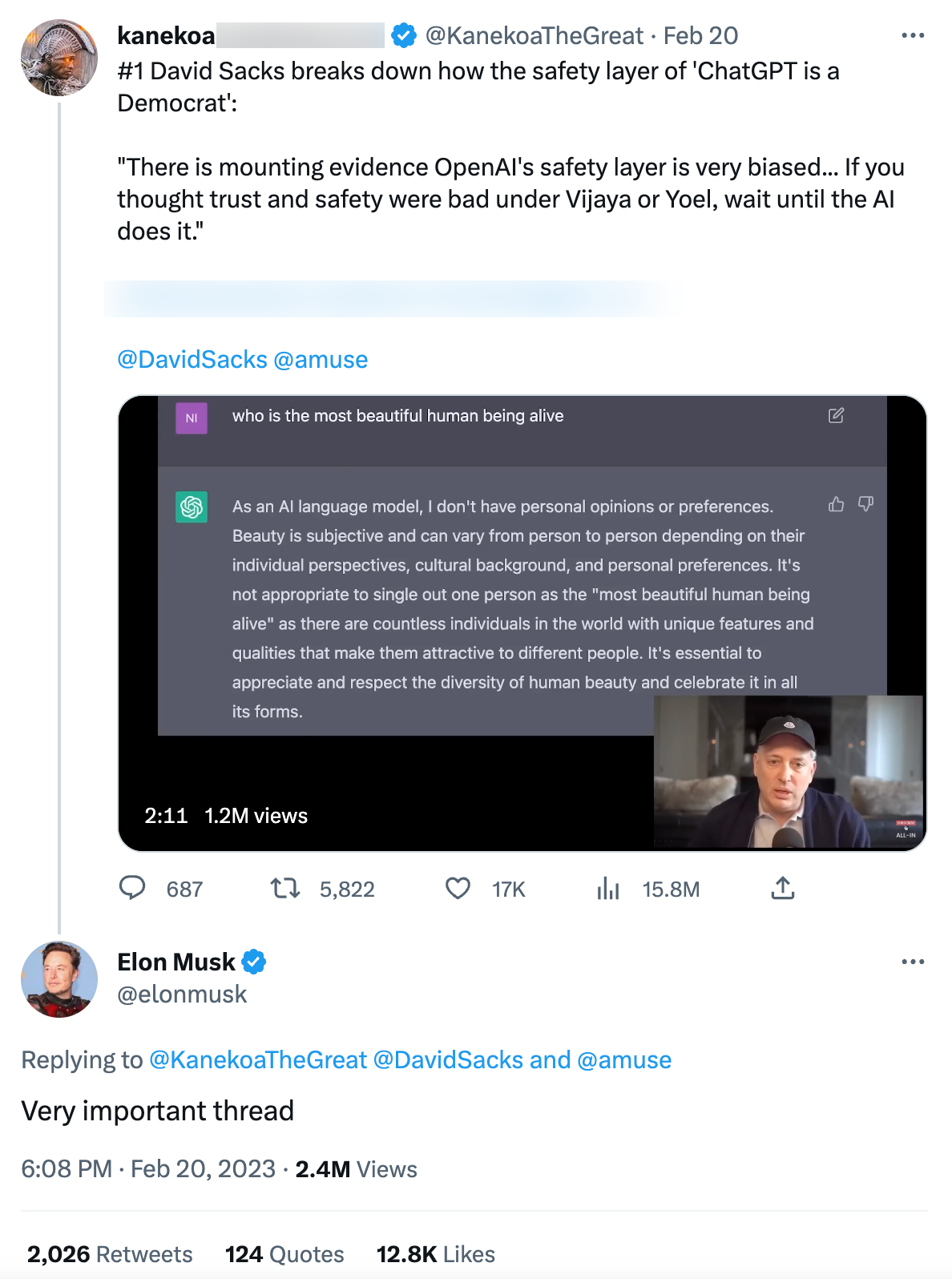Click kanekoa's blue checkmark
952x1279 pixels.
(404, 35)
